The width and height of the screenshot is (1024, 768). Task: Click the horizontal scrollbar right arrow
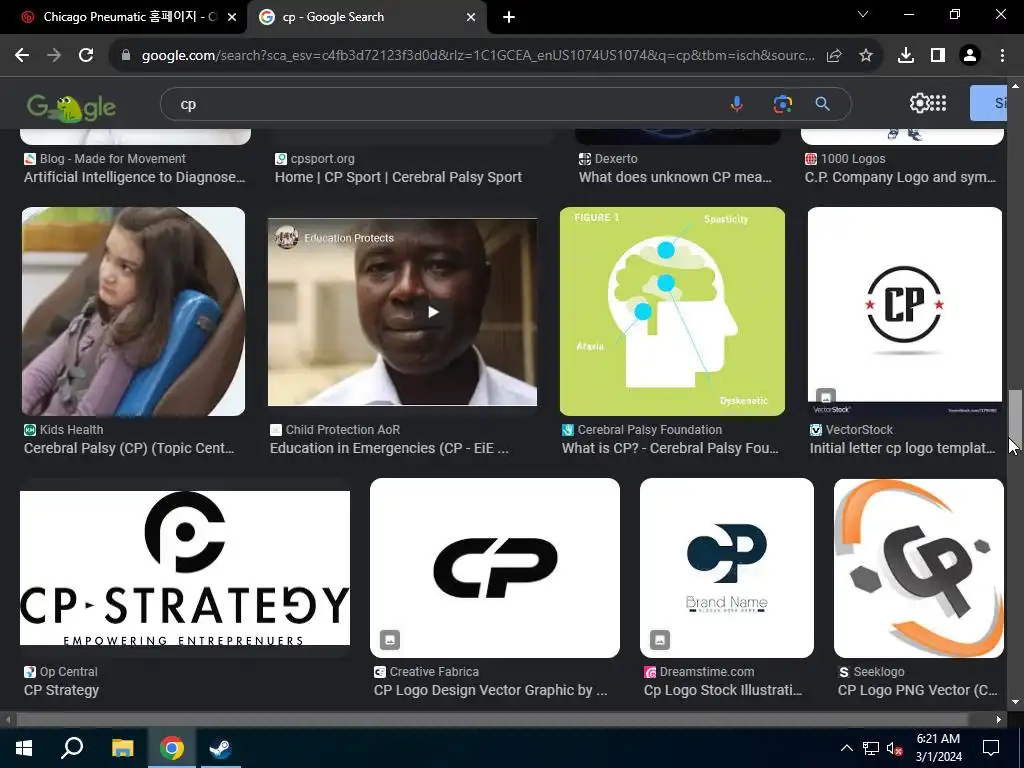(x=999, y=720)
